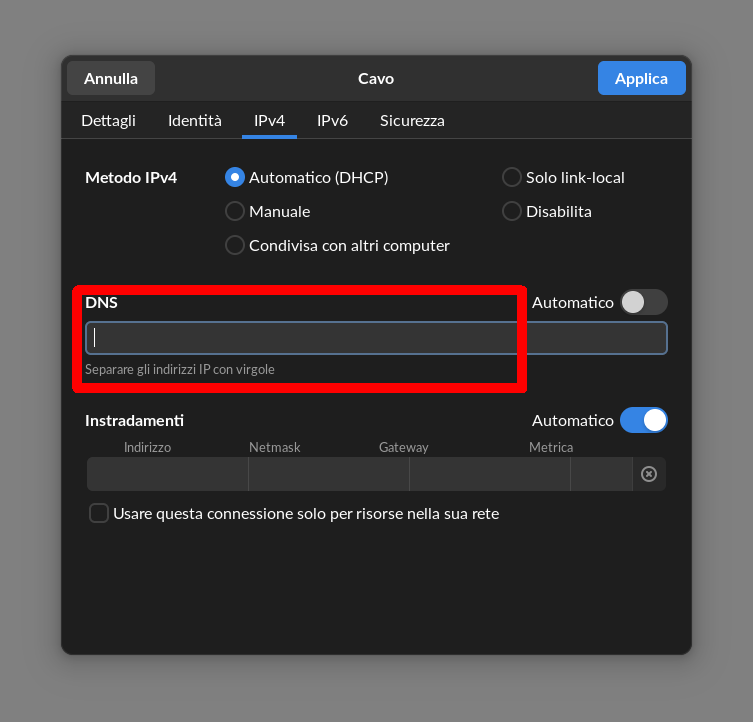Choose the Disabilita IPv4 method

click(x=512, y=211)
